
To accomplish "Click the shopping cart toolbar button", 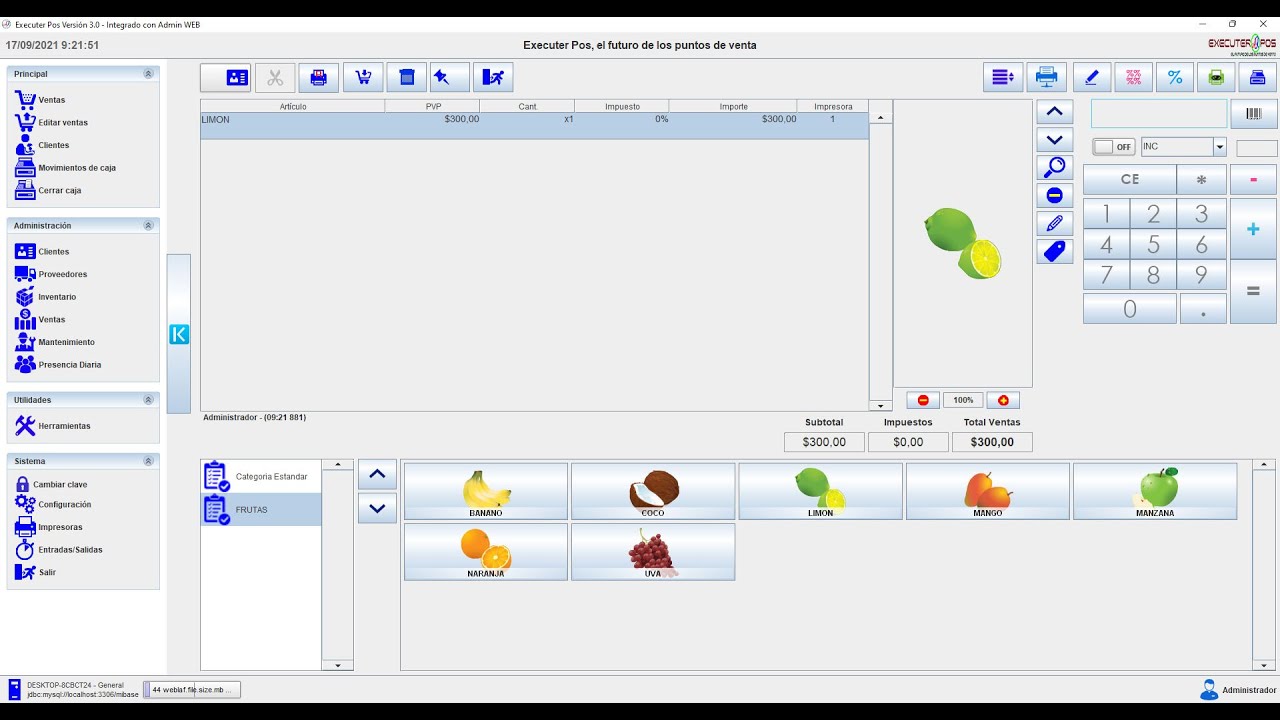I will click(x=363, y=77).
